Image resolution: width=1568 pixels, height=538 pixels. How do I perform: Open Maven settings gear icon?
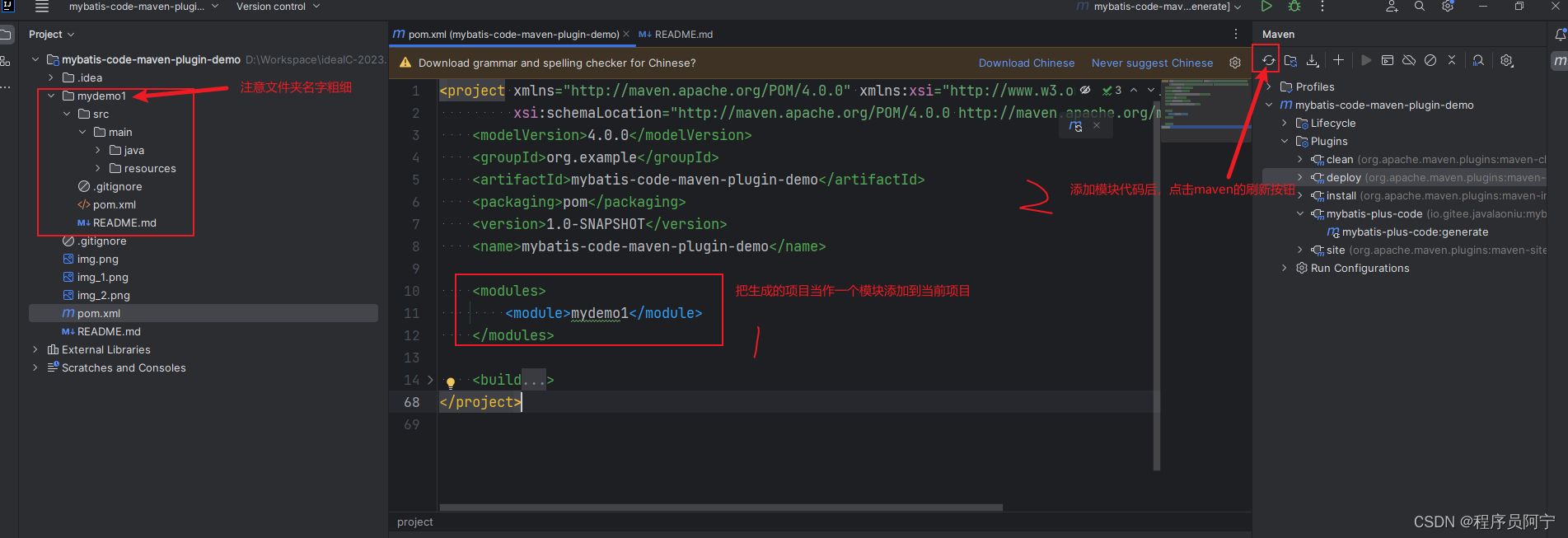pyautogui.click(x=1506, y=60)
